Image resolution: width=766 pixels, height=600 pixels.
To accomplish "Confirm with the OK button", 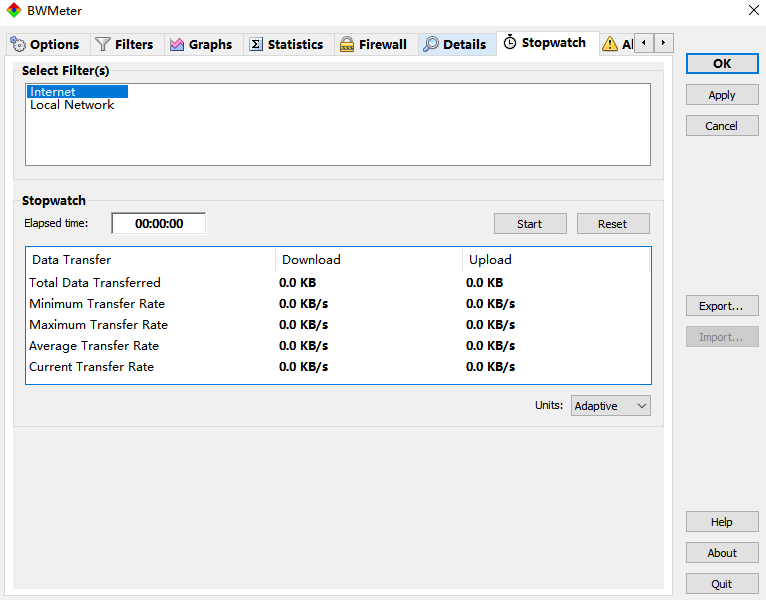I will (722, 64).
